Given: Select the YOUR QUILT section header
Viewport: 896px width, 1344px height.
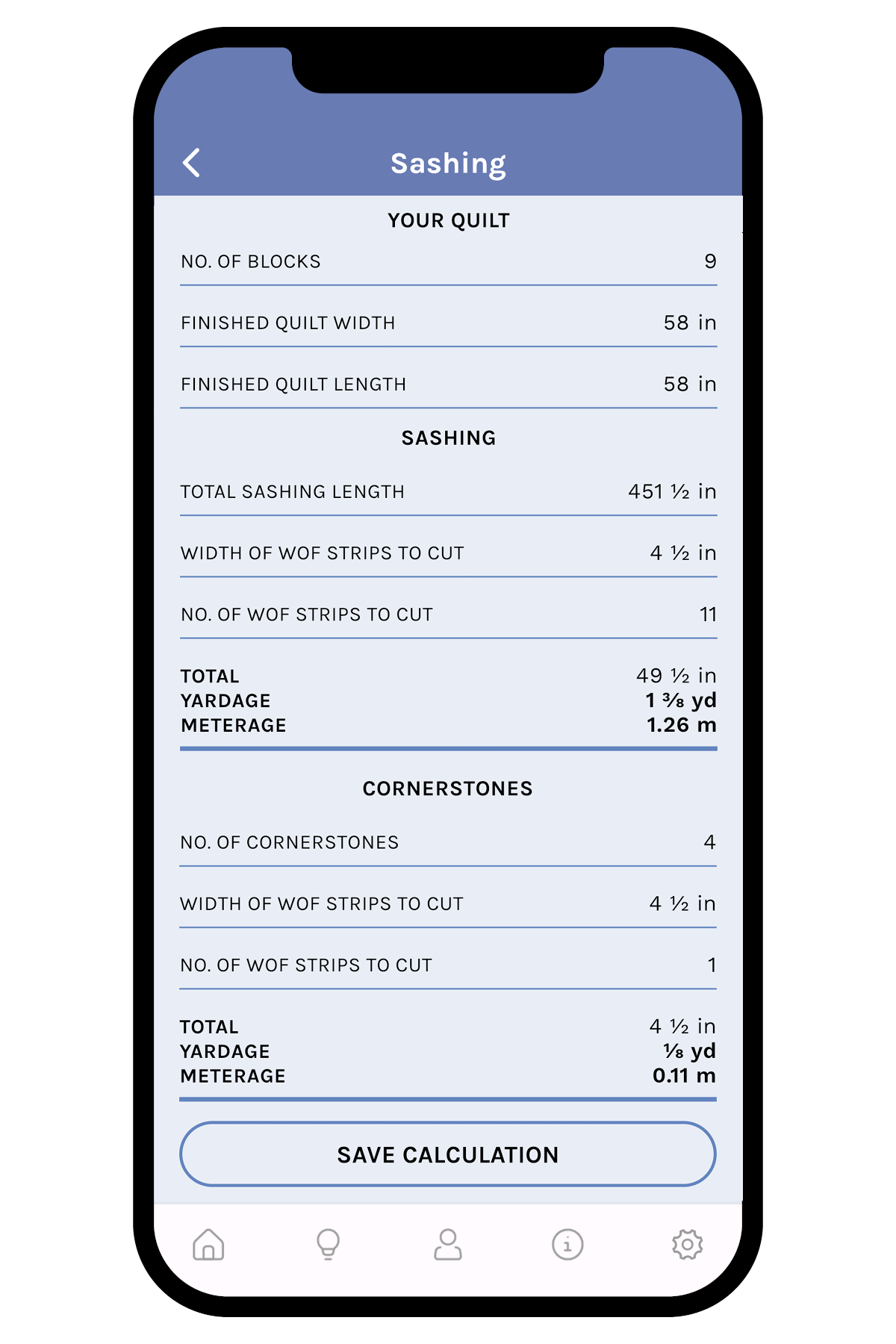Looking at the screenshot, I should point(447,220).
